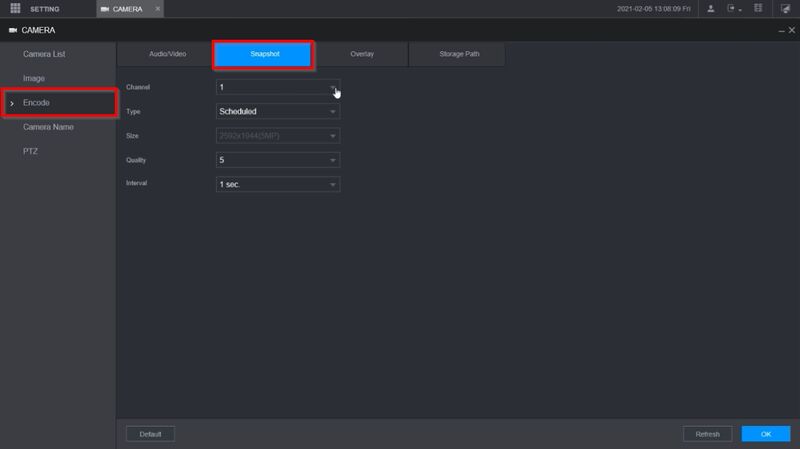Open the Channel dropdown
This screenshot has height=449, width=800.
tap(278, 87)
